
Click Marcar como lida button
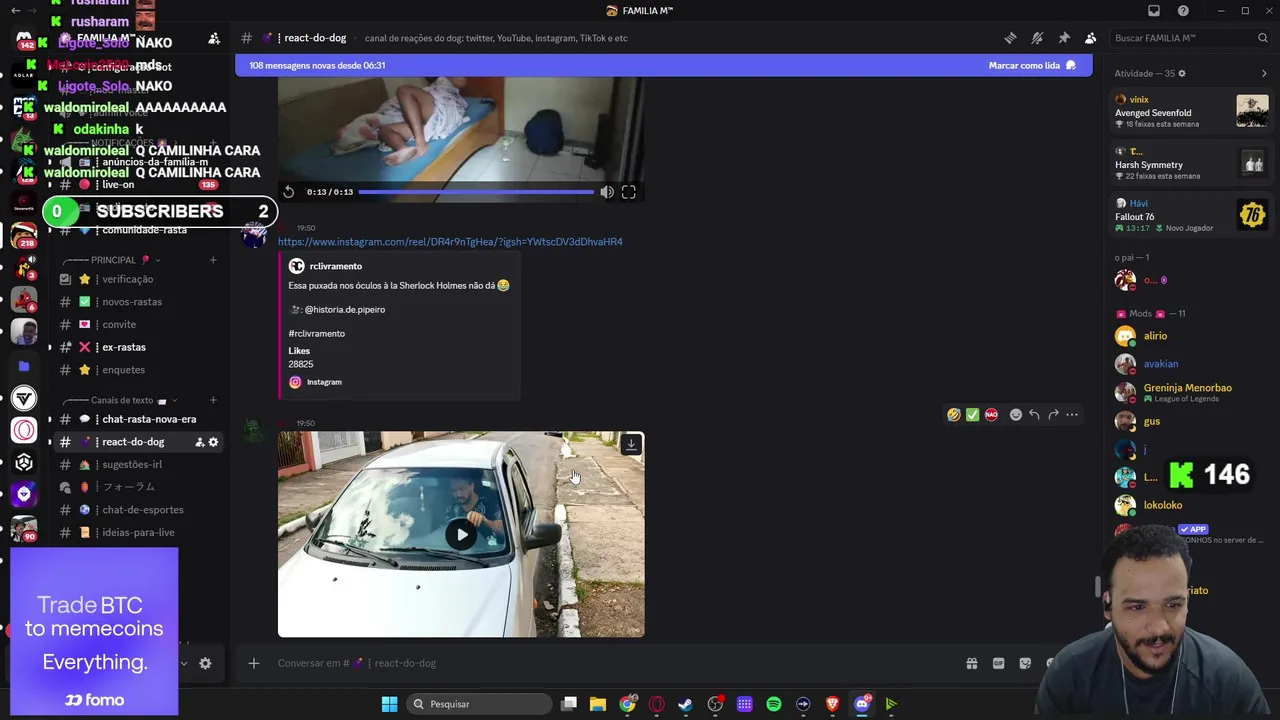1032,65
